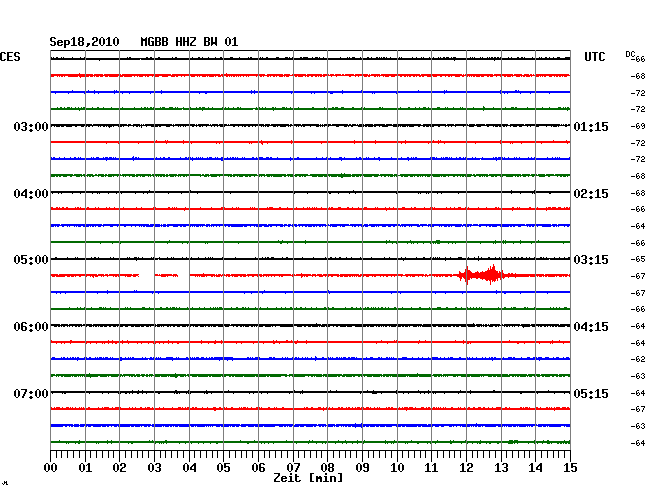Select the station label MGBB HHZ BW 01
This screenshot has height=494, width=650.
pos(189,42)
